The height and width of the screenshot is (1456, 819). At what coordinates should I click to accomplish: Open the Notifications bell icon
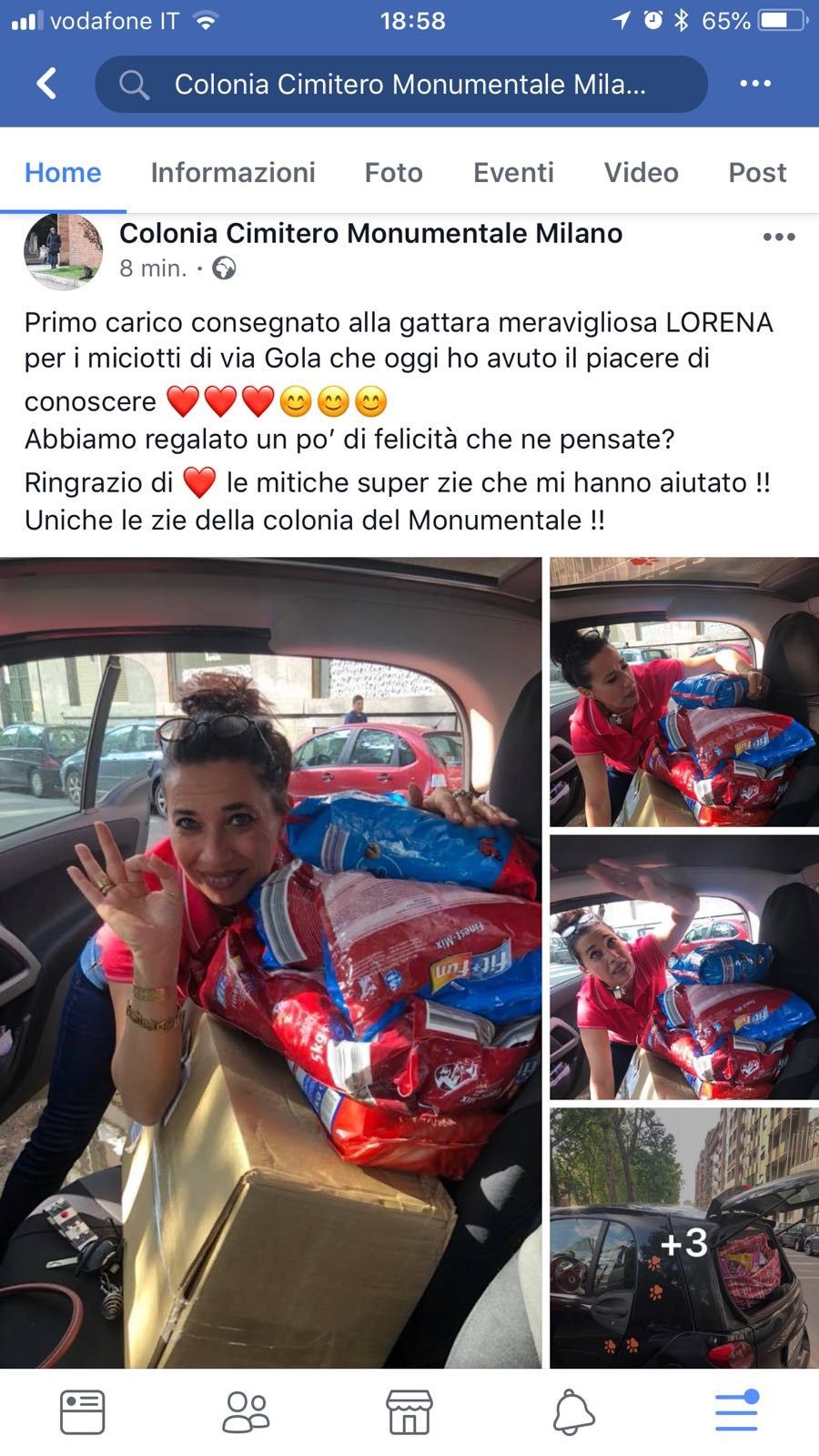tap(573, 1413)
